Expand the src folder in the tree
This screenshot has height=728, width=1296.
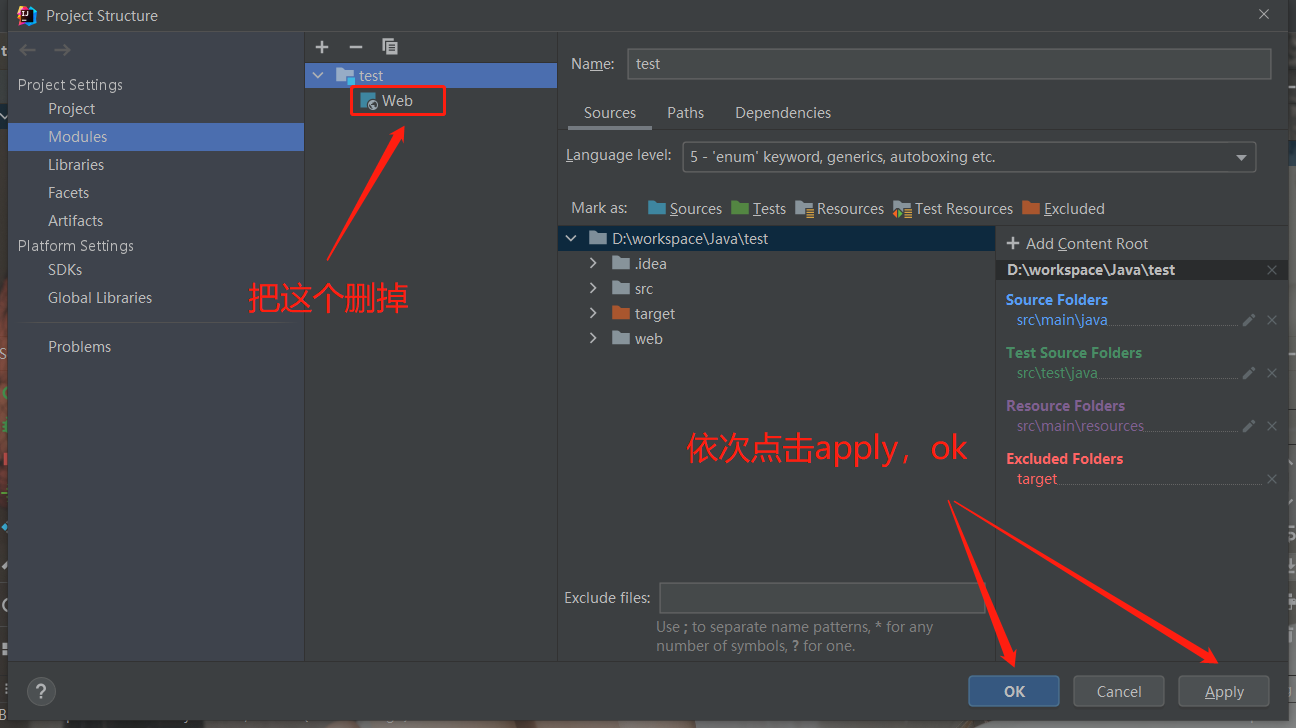593,288
